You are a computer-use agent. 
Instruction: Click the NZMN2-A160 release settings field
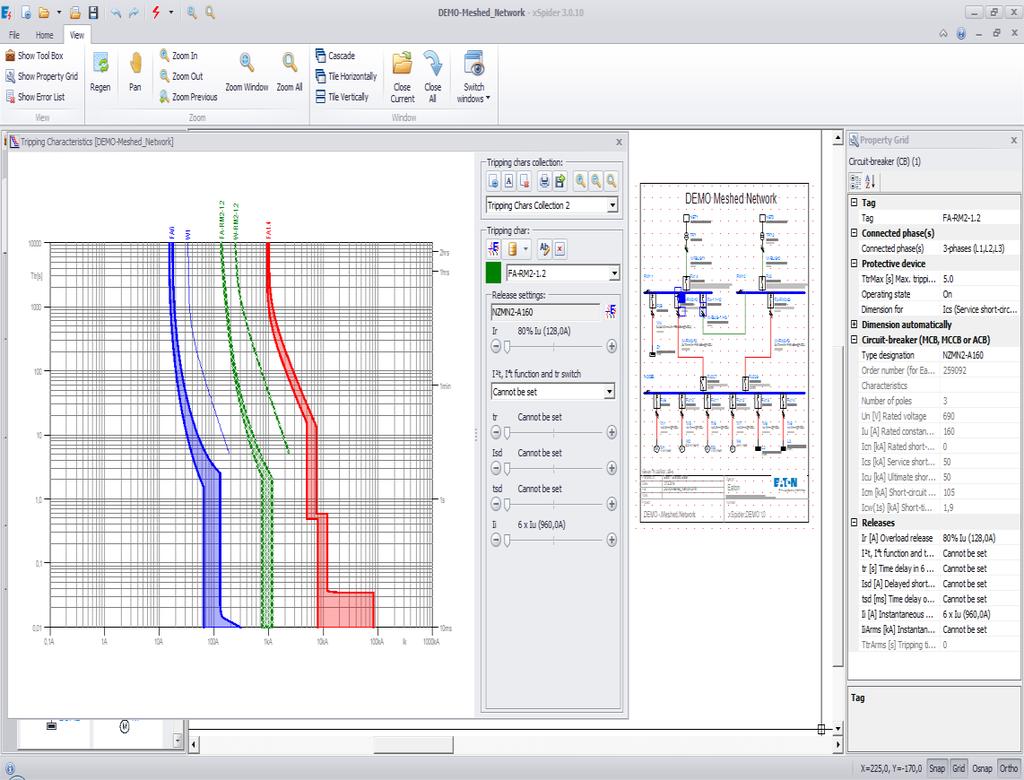pos(545,312)
